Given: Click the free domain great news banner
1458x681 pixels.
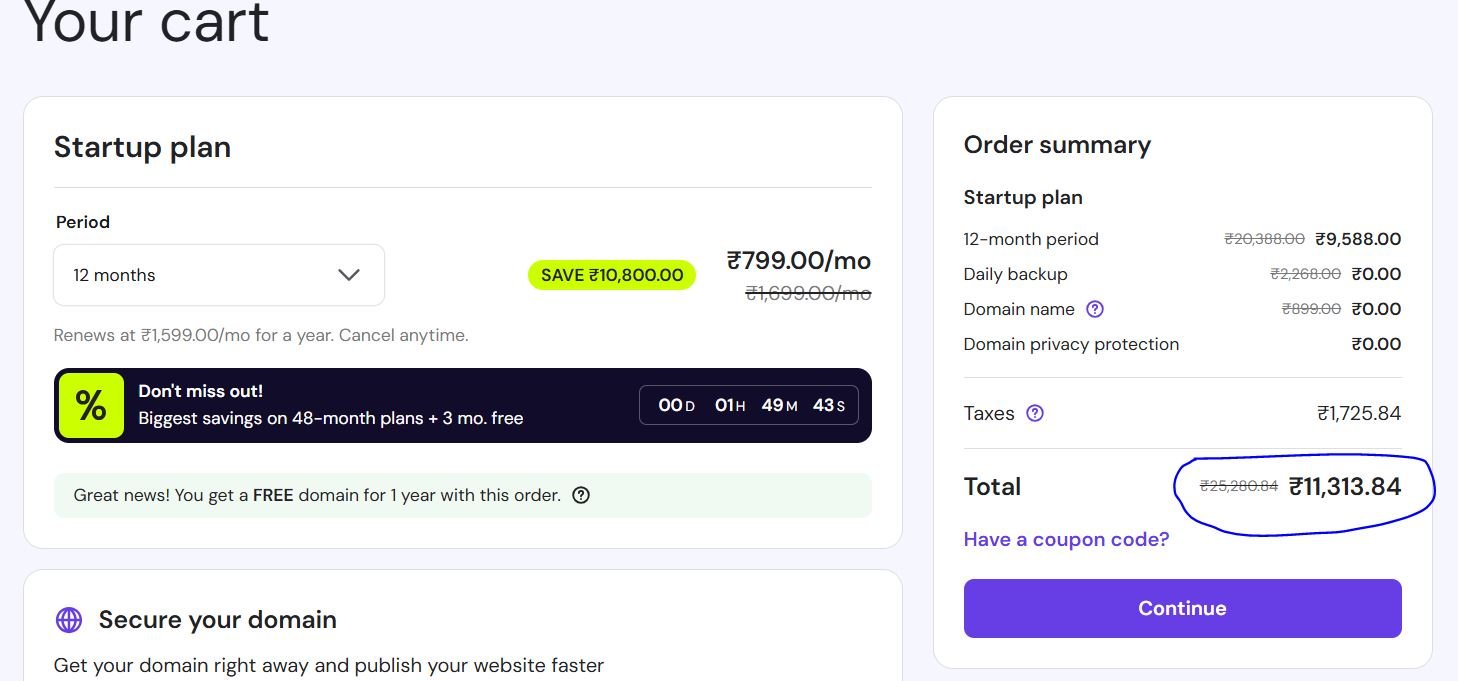Looking at the screenshot, I should point(317,495).
